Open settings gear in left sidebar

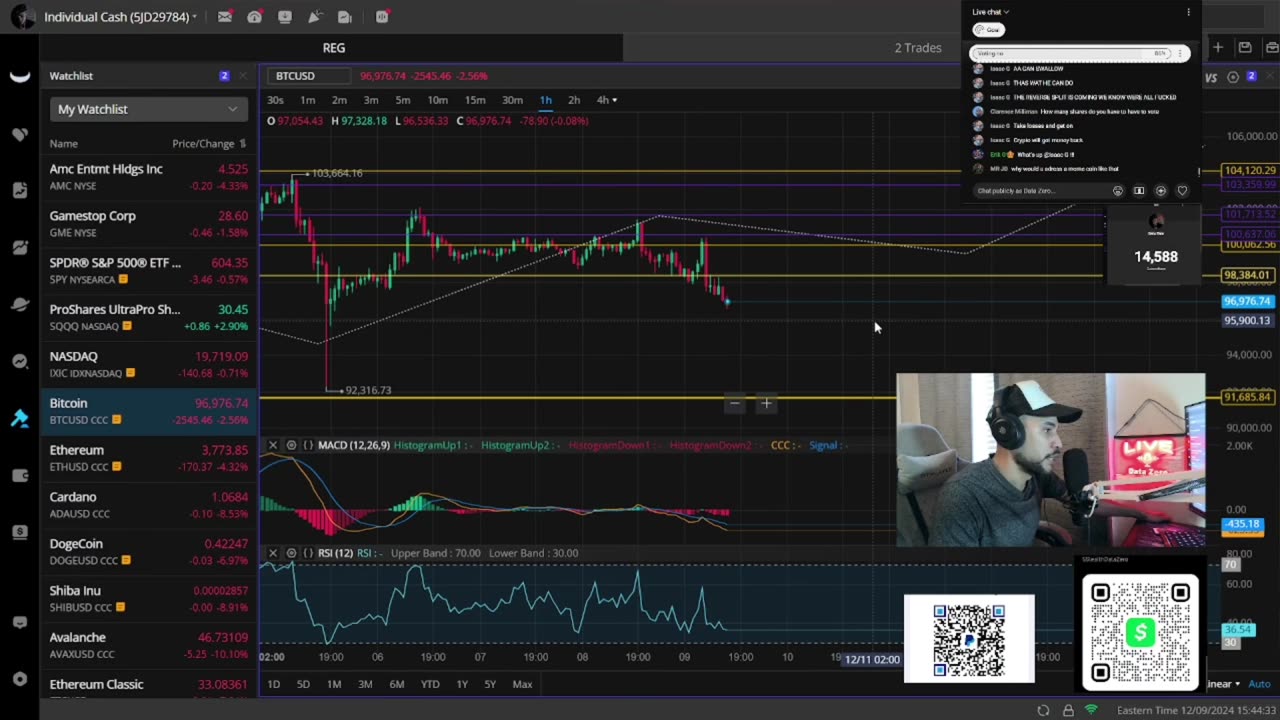pyautogui.click(x=20, y=679)
